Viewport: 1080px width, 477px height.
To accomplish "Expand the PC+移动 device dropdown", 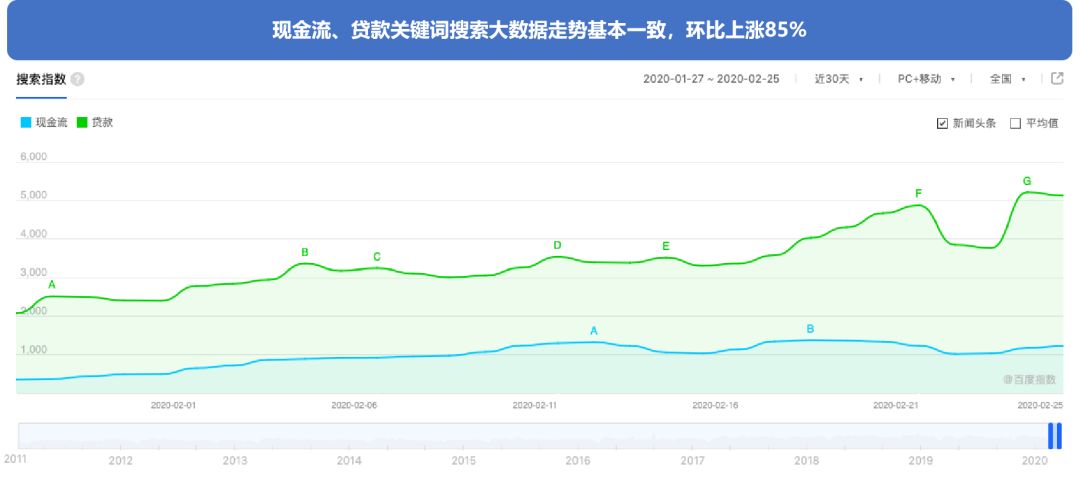I will (x=926, y=79).
